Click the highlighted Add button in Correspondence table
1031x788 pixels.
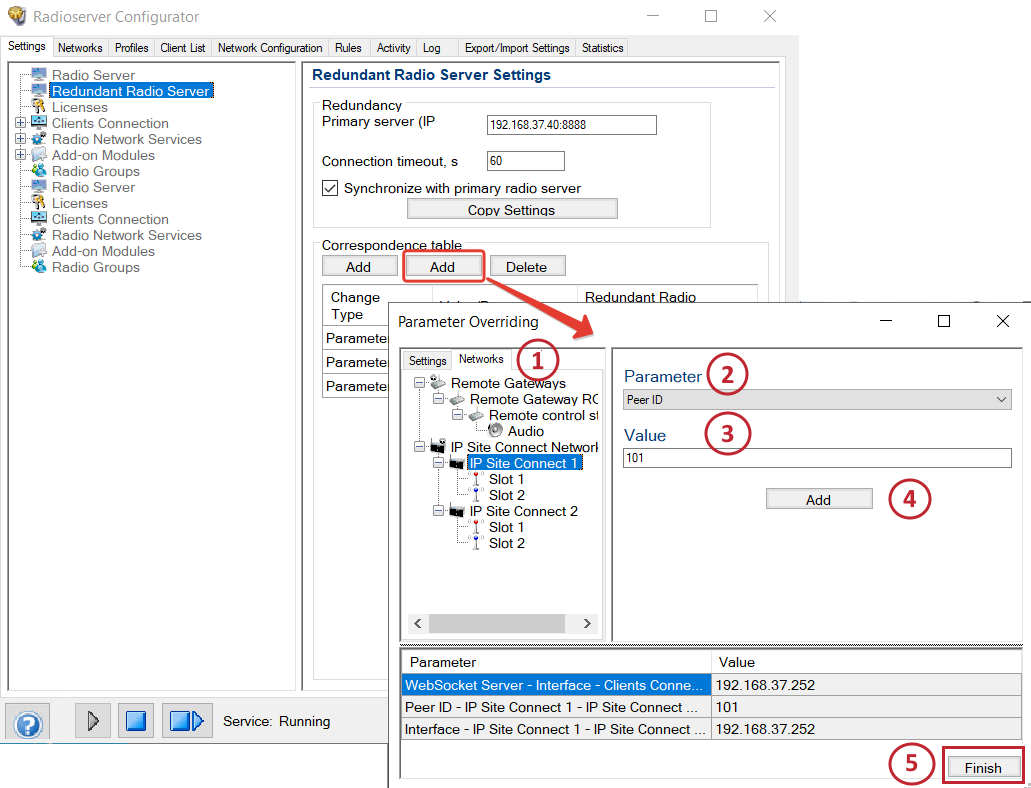tap(443, 266)
